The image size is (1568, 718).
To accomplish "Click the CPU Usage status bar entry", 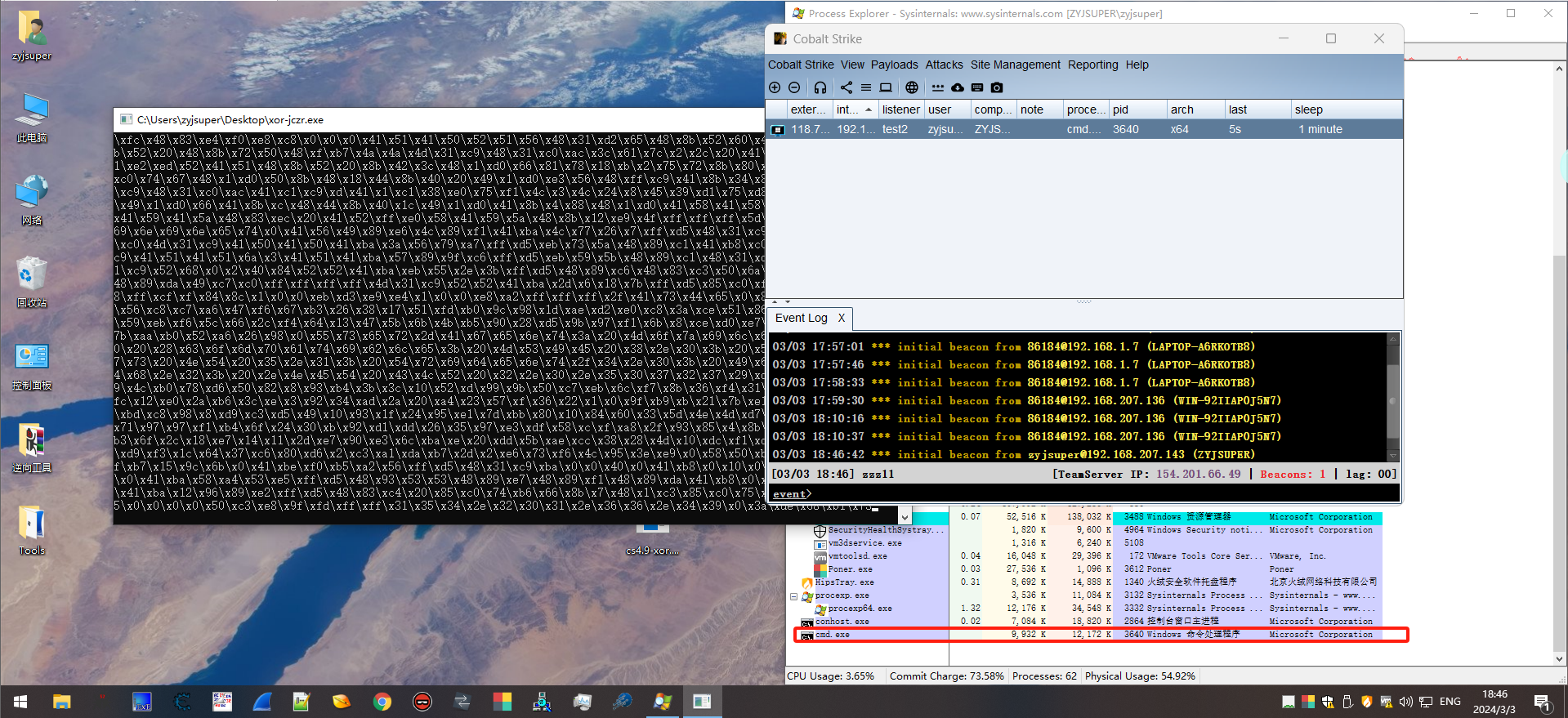I will 830,676.
